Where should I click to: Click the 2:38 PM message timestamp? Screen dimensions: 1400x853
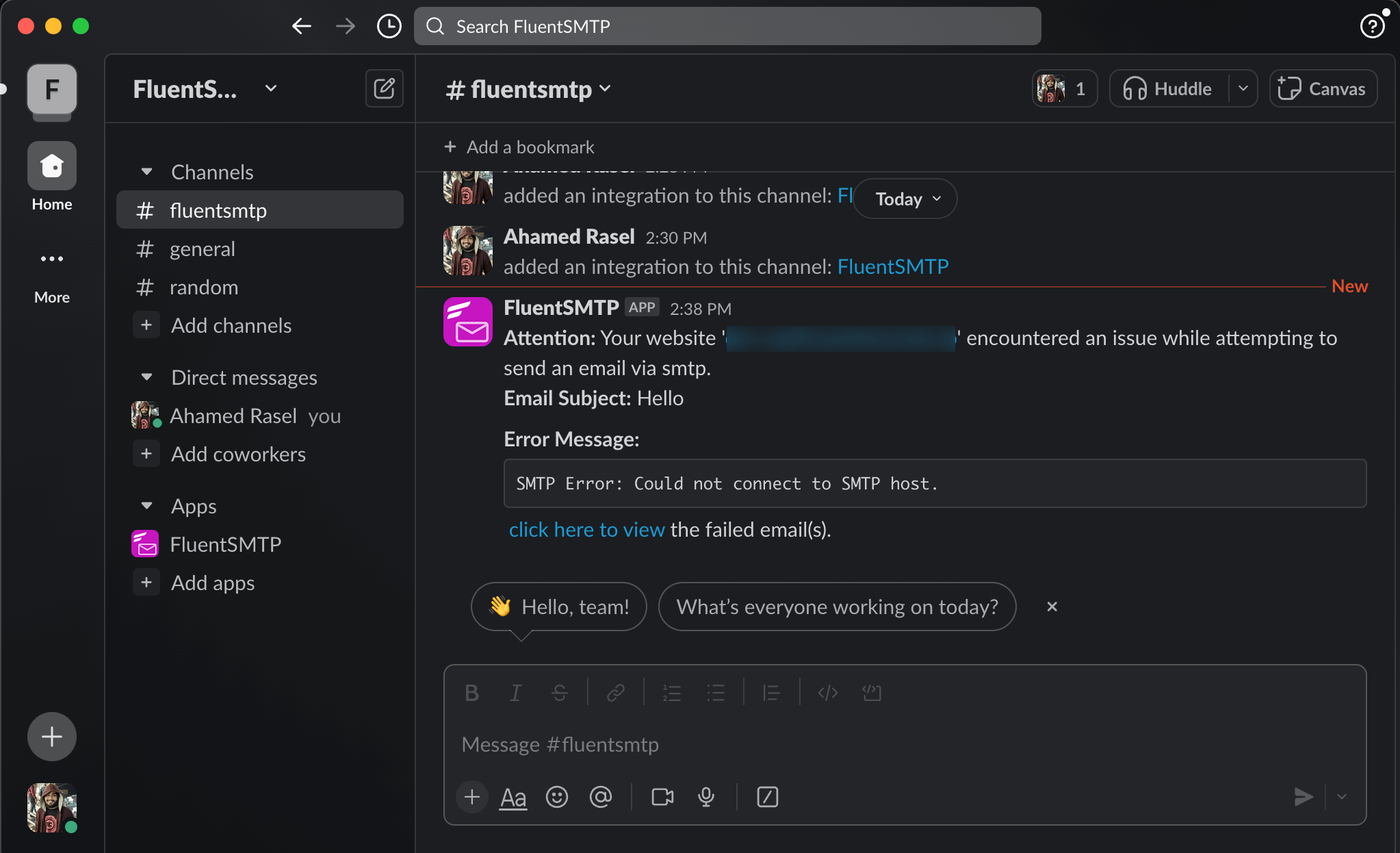(x=701, y=309)
